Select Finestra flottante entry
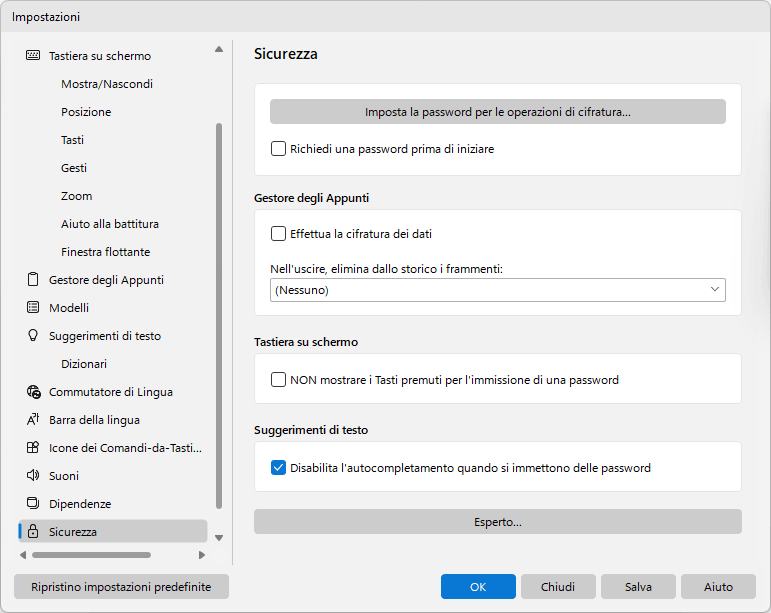Screen dimensions: 771x613 click(106, 252)
